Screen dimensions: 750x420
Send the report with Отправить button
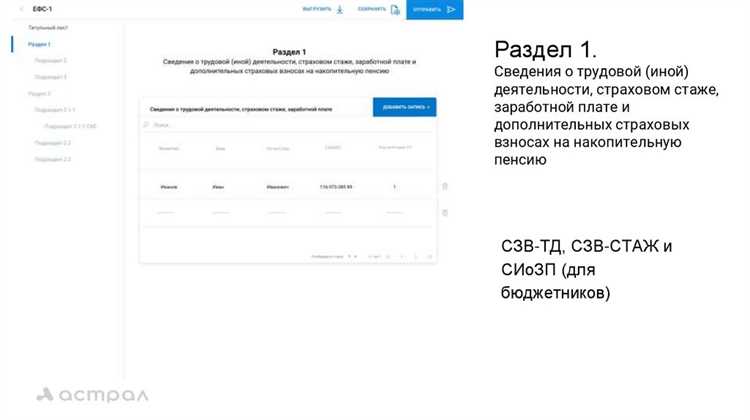tap(434, 10)
